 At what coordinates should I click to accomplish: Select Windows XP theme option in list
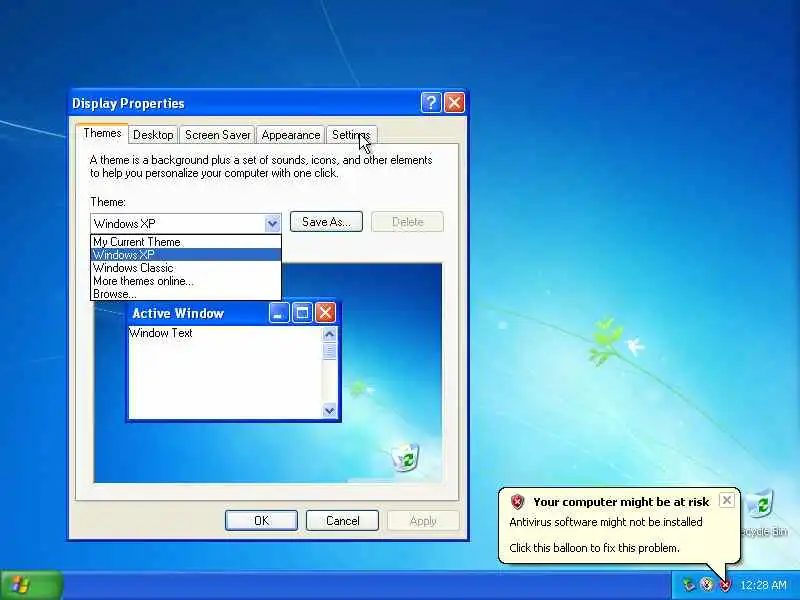point(186,255)
